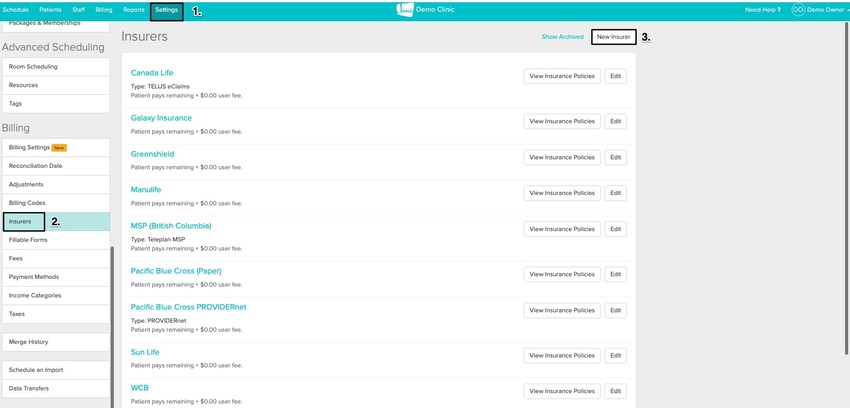This screenshot has width=850, height=408.
Task: Open Tags in the sidebar
Action: coord(55,103)
